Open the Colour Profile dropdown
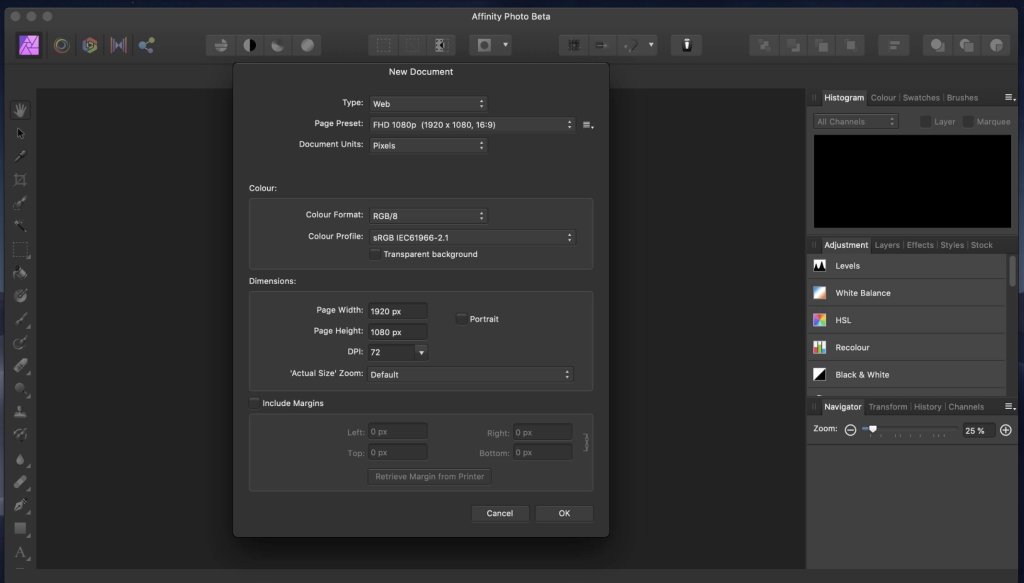The width and height of the screenshot is (1024, 583). (x=472, y=238)
